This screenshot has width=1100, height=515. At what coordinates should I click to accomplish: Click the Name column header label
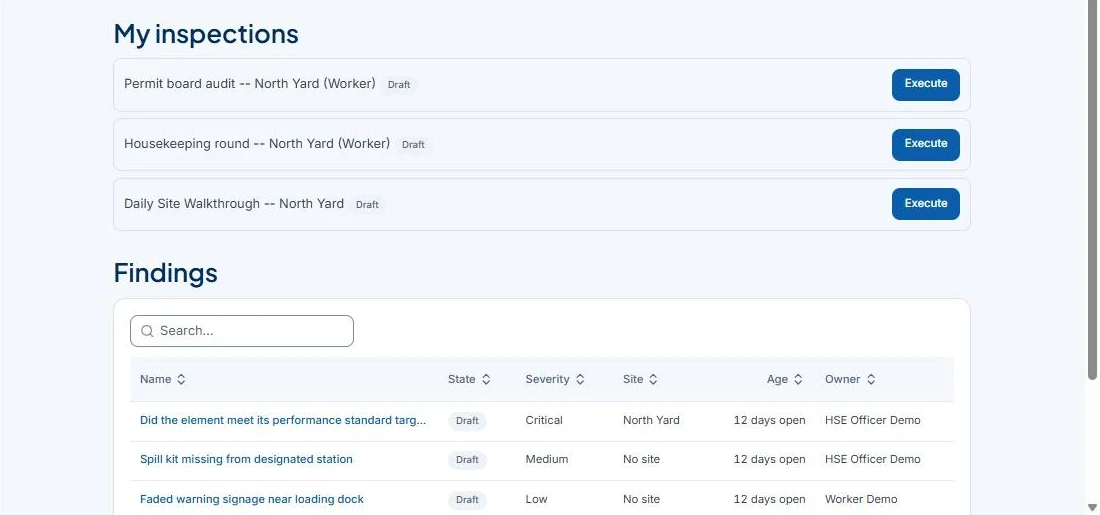pos(155,379)
